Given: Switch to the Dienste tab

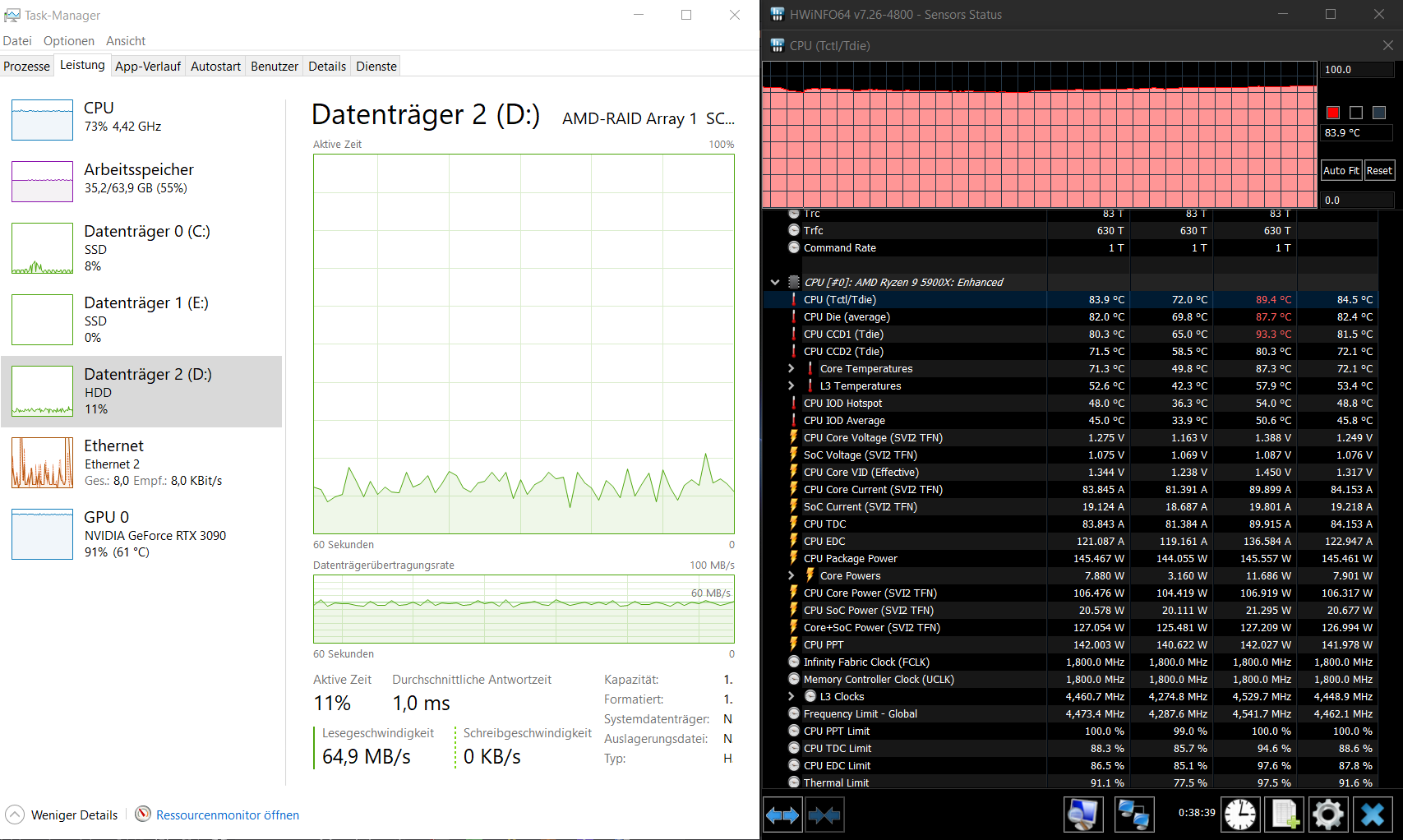Looking at the screenshot, I should pyautogui.click(x=376, y=66).
